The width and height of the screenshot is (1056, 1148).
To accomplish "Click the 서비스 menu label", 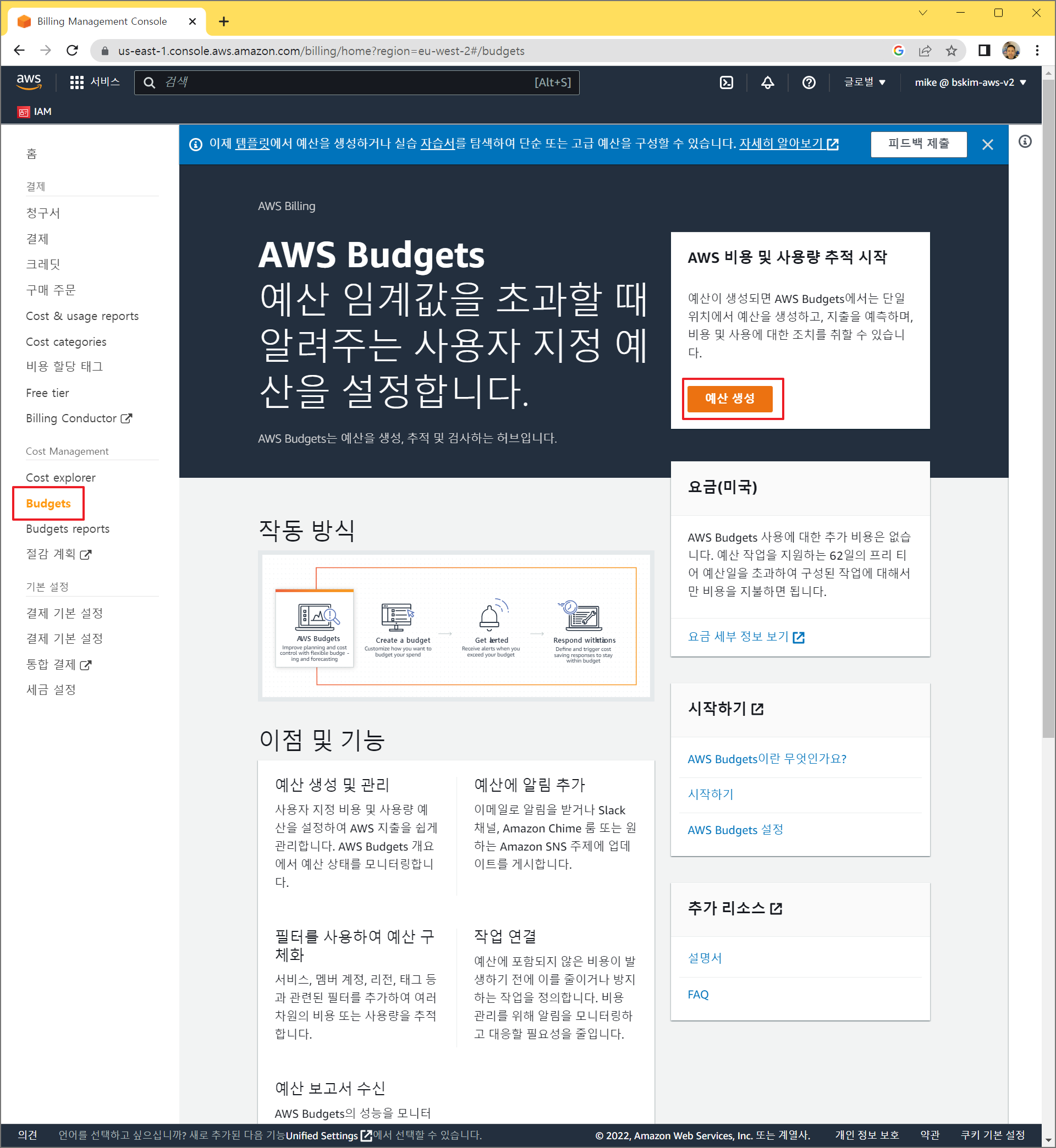I will (105, 82).
